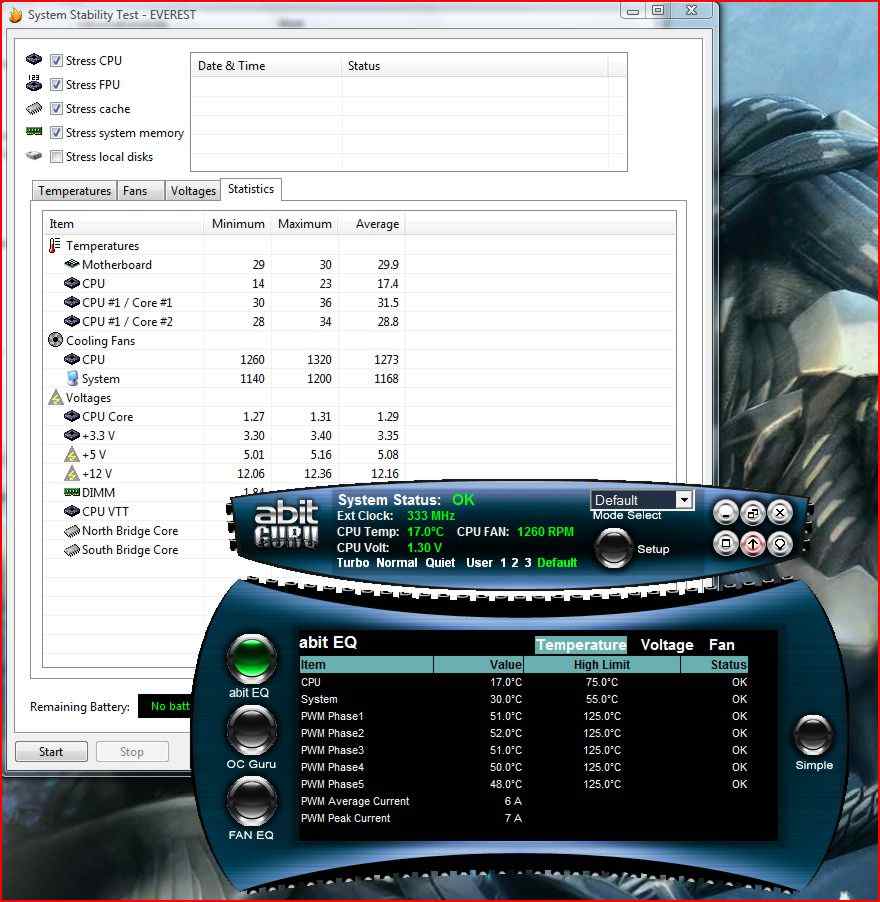Click the round minus button in abit Guru
The image size is (880, 902).
pos(726,513)
